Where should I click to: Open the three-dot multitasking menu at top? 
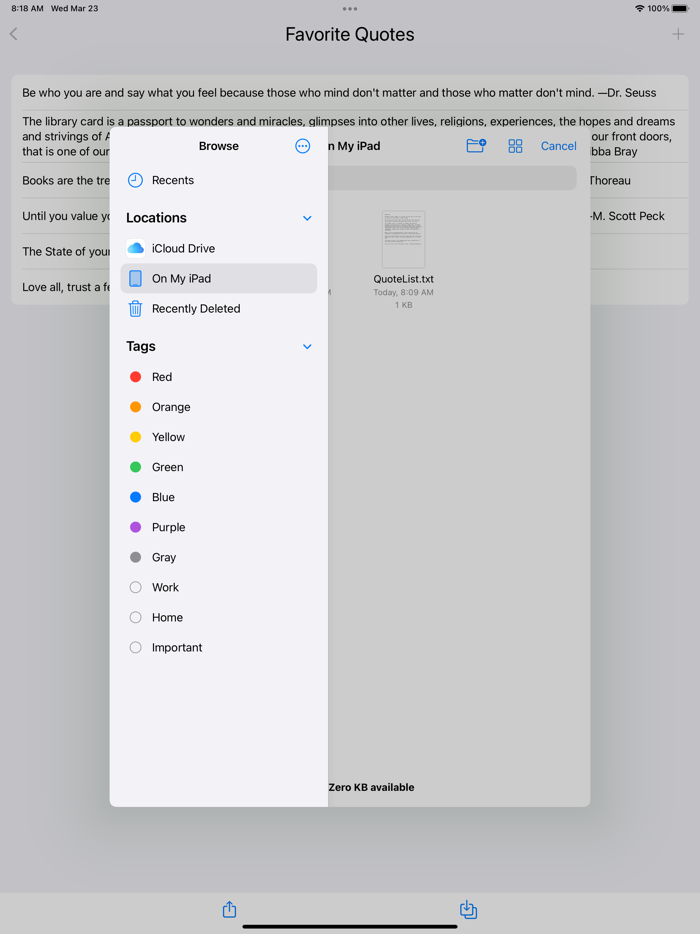coord(350,9)
